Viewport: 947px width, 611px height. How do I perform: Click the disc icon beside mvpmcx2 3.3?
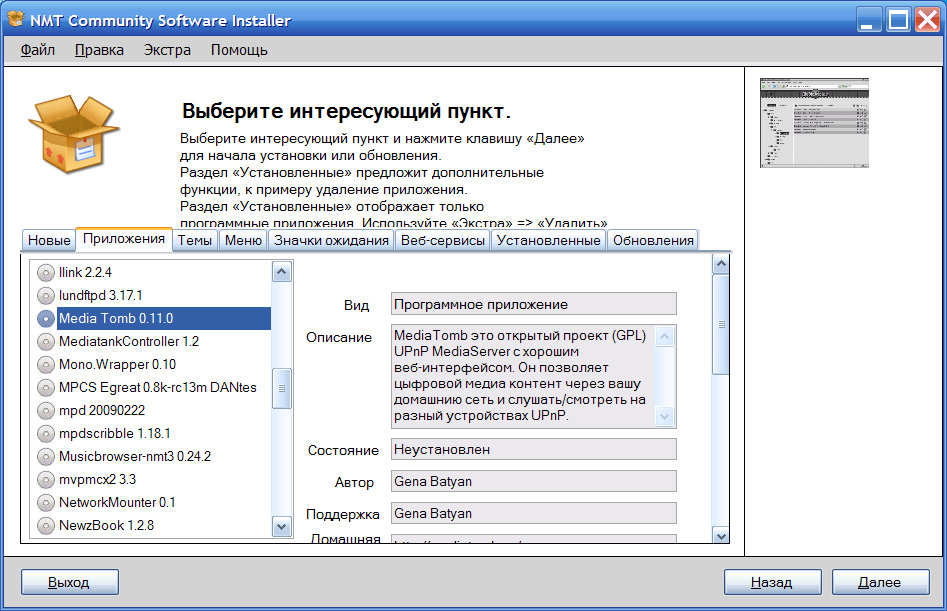[x=45, y=479]
